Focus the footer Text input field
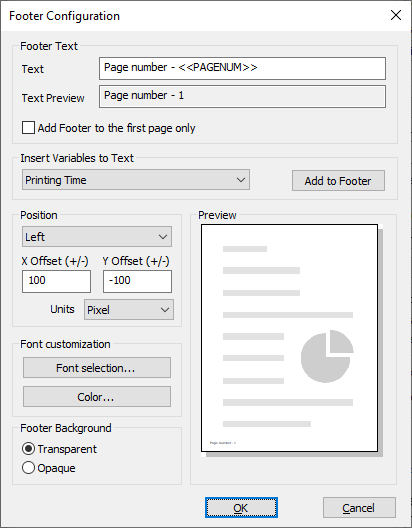This screenshot has width=412, height=528. click(242, 68)
